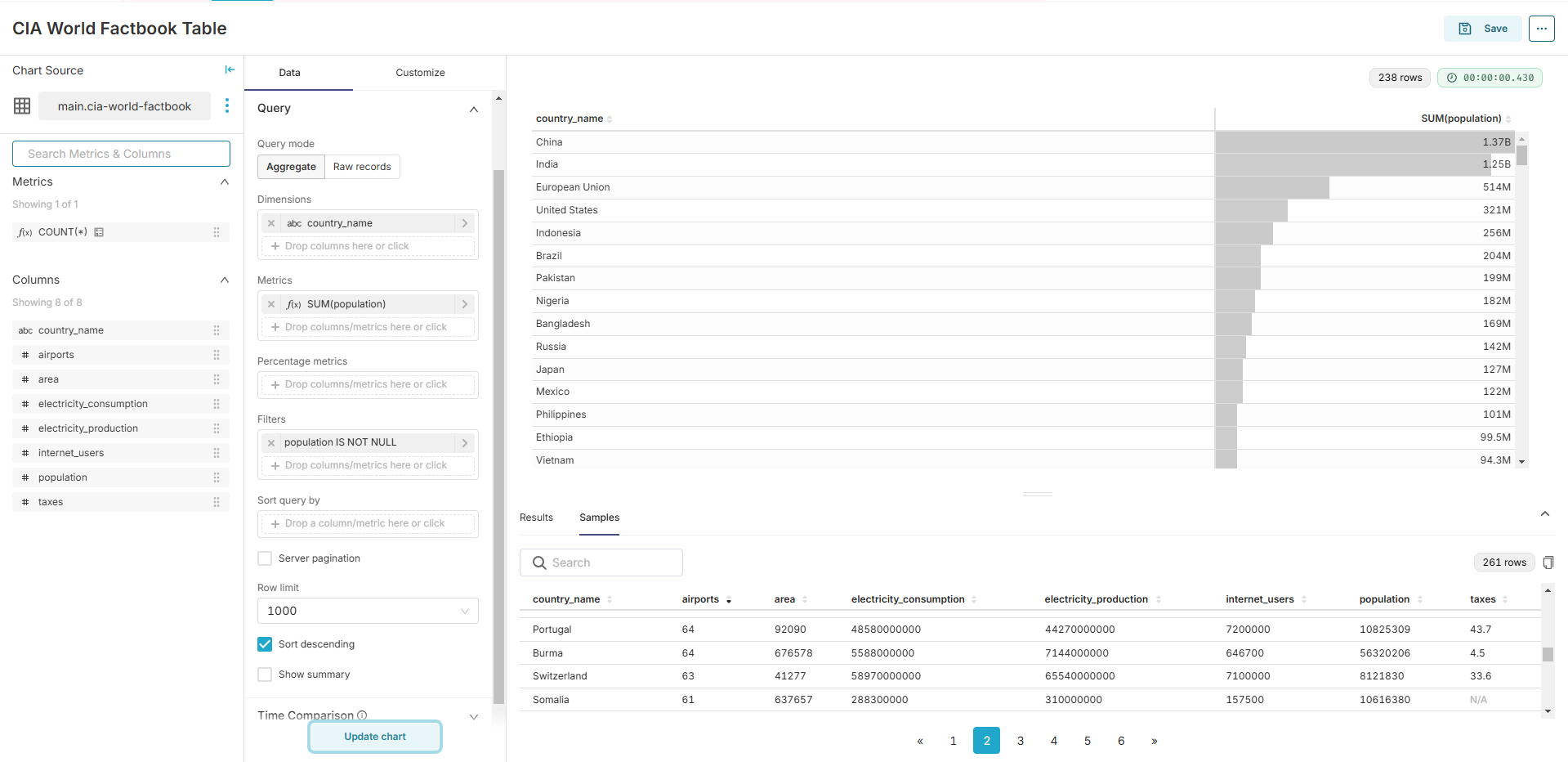Switch to the Customize tab
Viewport: 1568px width, 762px height.
pyautogui.click(x=420, y=73)
